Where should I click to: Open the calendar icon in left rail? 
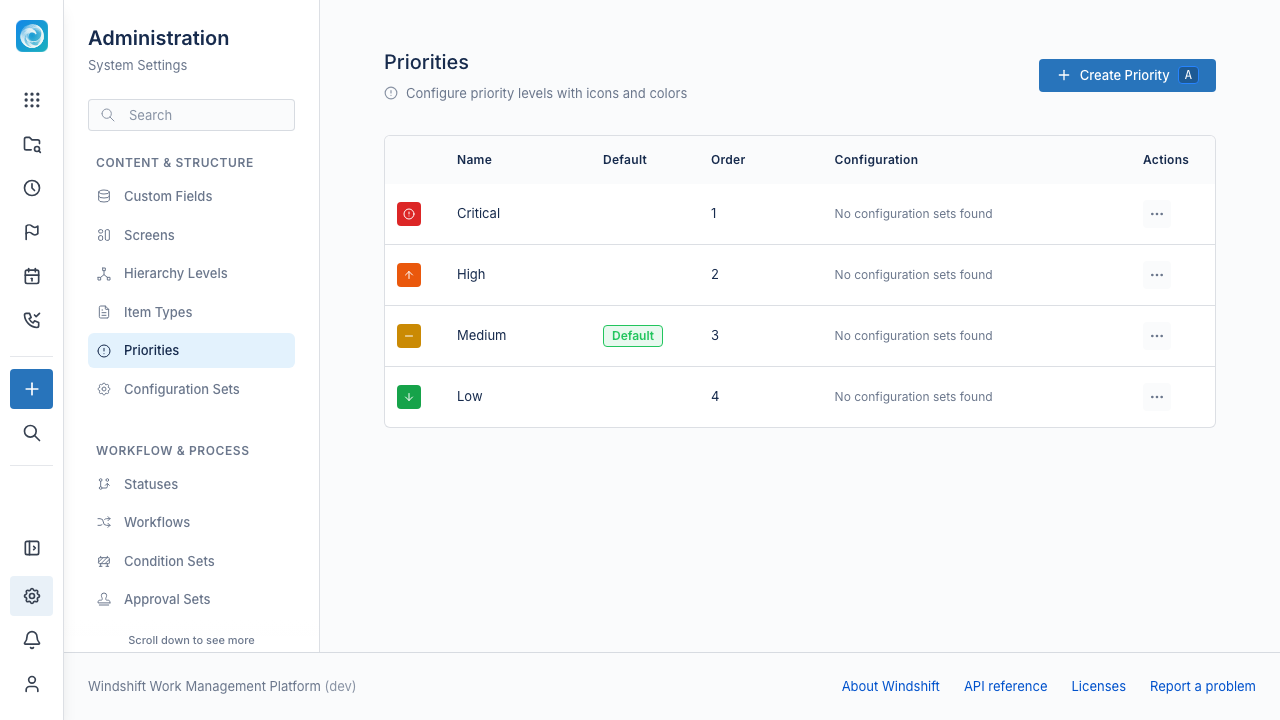pos(32,276)
